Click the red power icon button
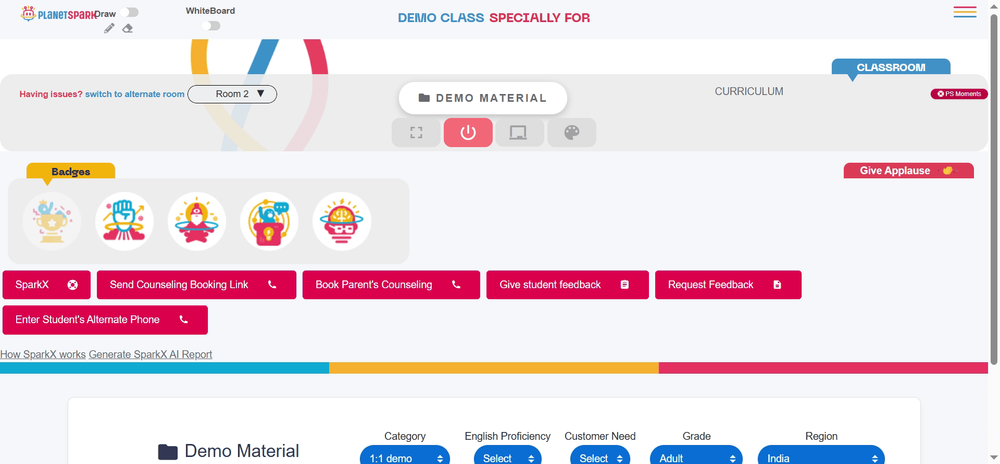Viewport: 1000px width, 464px height. click(468, 133)
